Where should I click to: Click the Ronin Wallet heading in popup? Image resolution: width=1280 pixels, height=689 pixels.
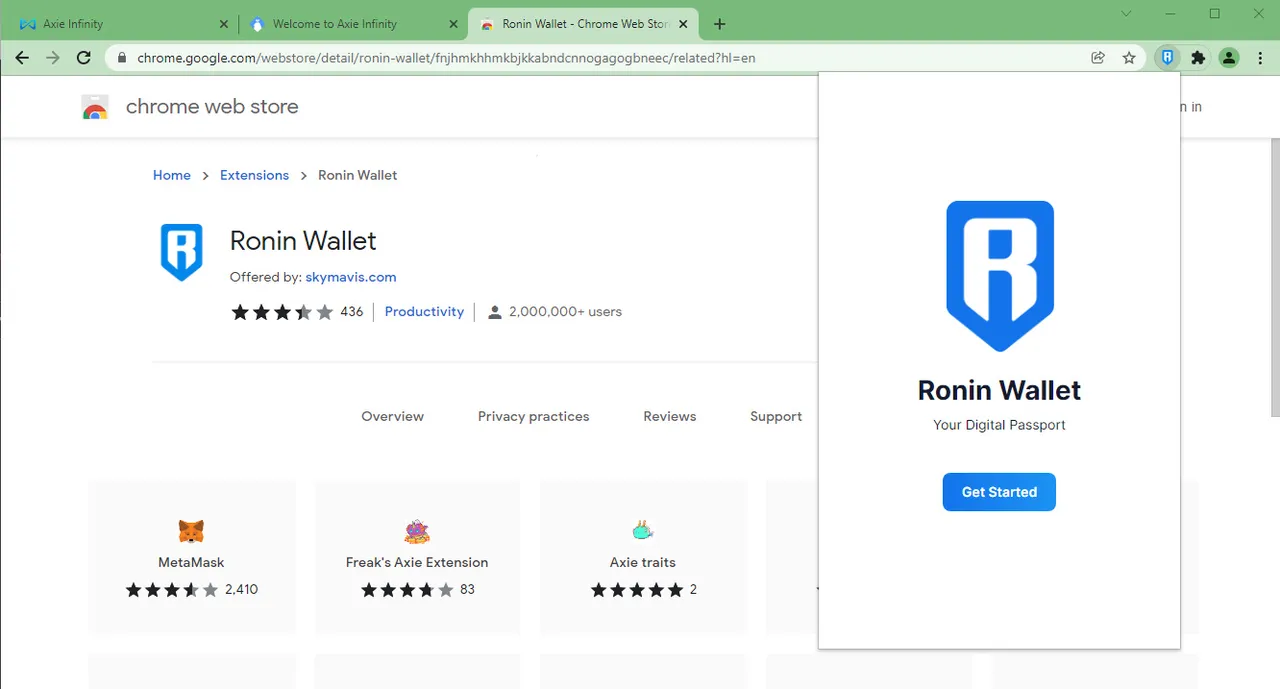point(999,390)
